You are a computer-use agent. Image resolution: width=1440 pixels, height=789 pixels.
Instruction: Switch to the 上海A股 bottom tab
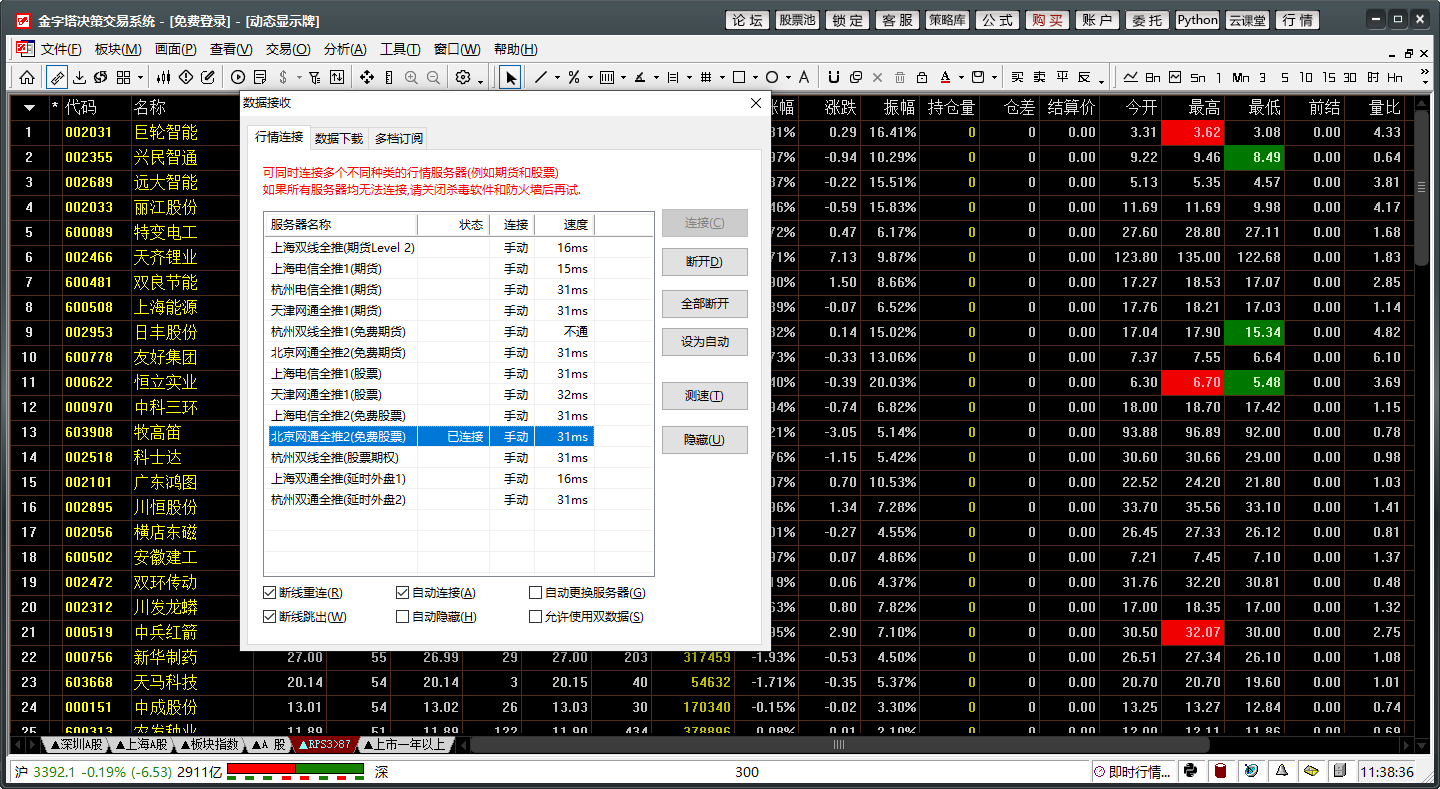point(143,745)
